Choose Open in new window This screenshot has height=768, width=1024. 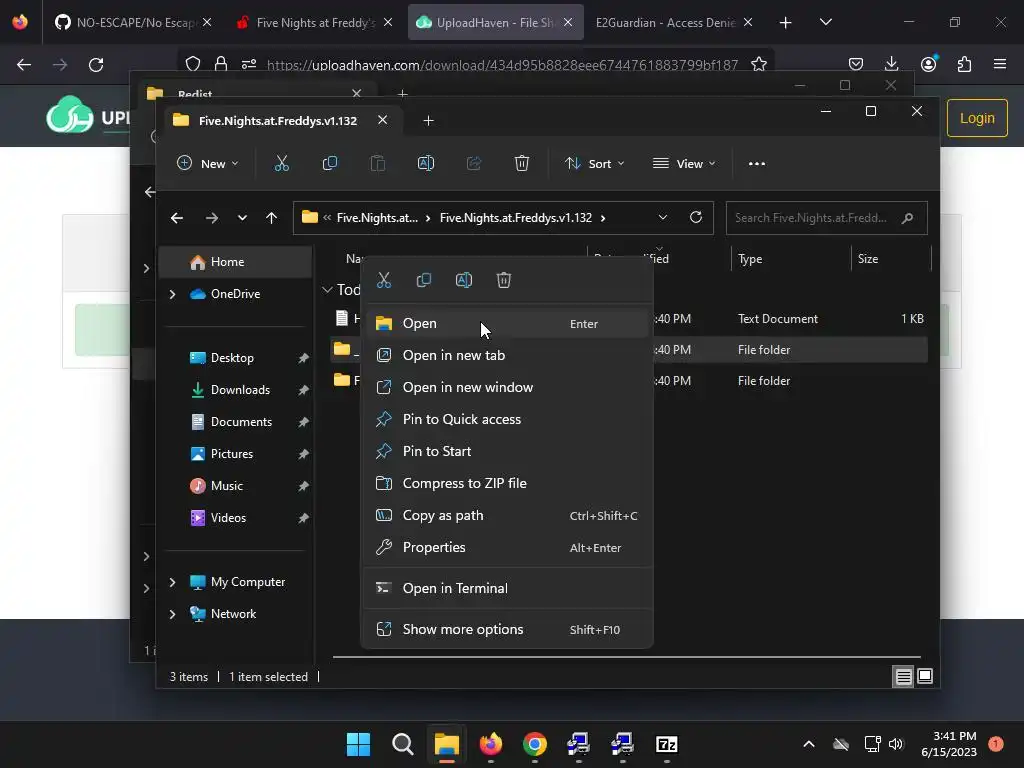tap(507, 387)
